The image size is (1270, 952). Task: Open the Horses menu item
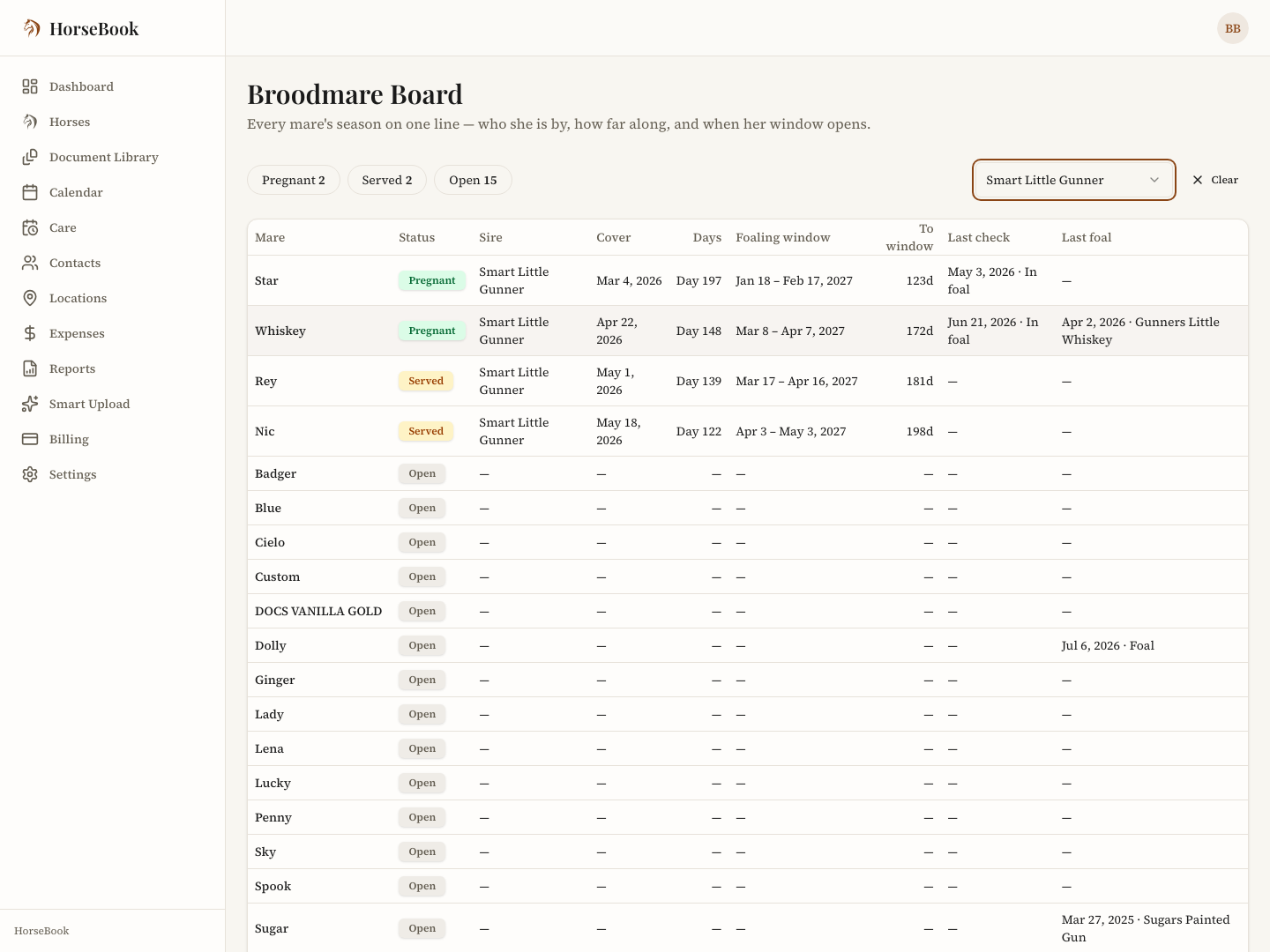(113, 122)
